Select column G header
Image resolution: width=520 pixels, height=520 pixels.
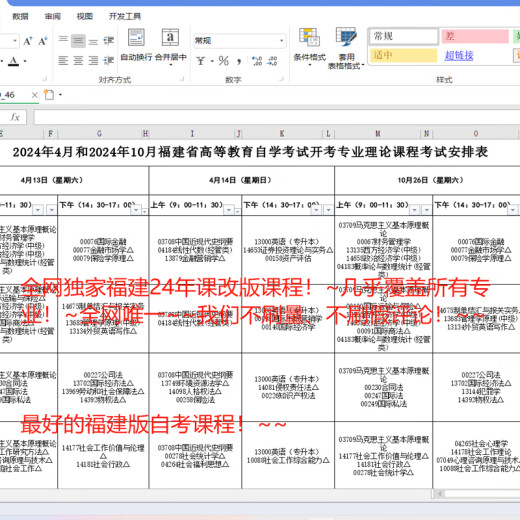point(99,134)
